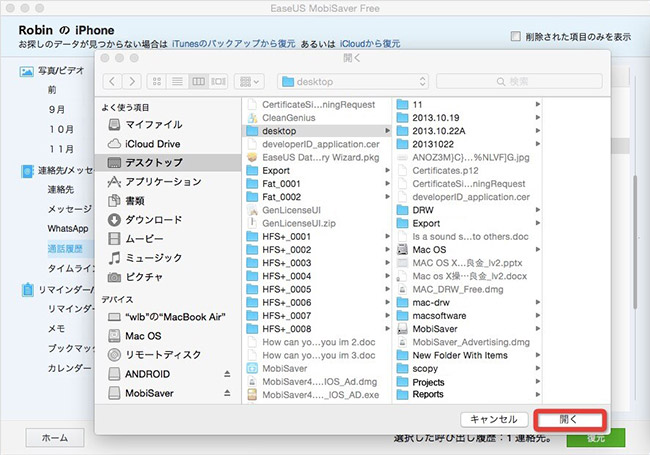Click the 開く button
Viewport: 650px width, 455px height.
coord(568,419)
